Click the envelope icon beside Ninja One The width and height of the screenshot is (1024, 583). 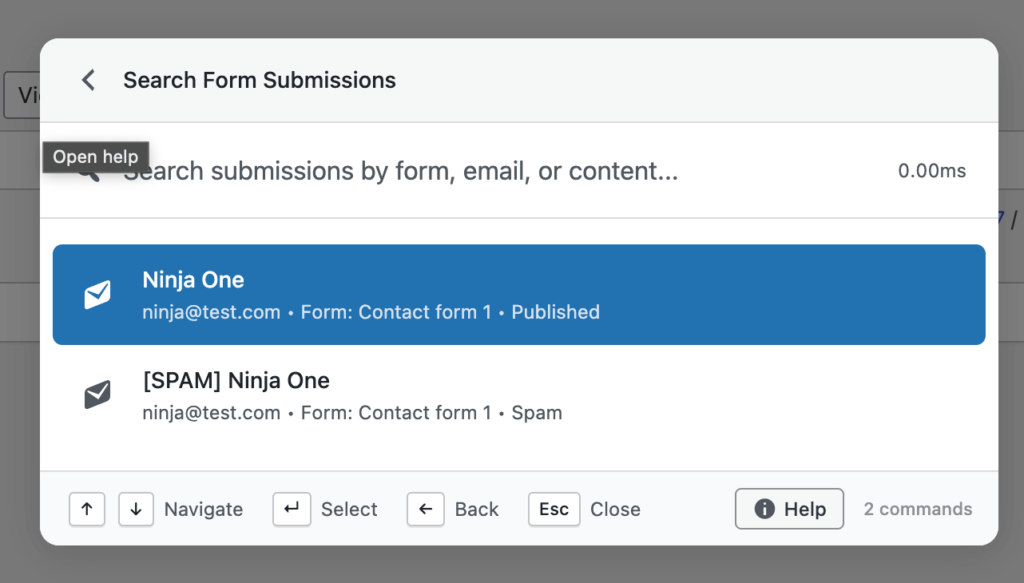pos(96,294)
